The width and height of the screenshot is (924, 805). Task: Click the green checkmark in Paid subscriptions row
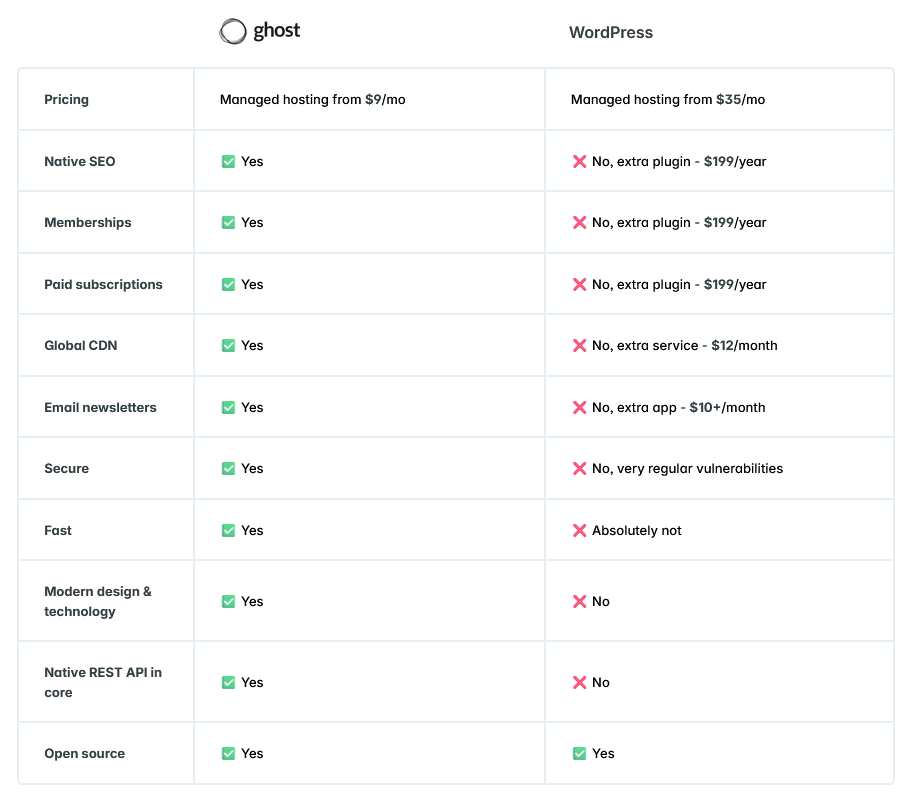(229, 285)
